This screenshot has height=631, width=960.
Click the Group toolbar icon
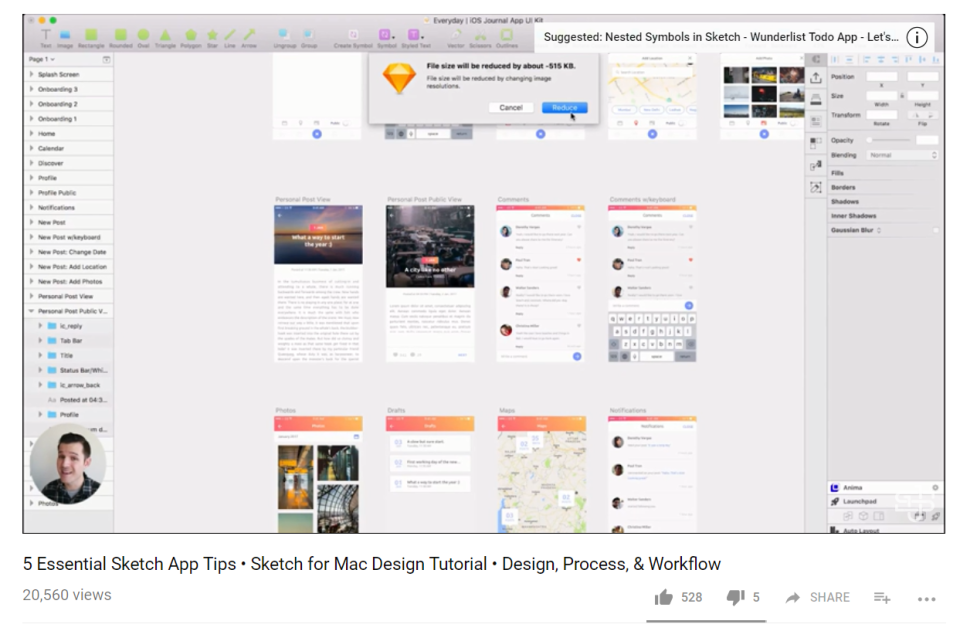tap(309, 37)
